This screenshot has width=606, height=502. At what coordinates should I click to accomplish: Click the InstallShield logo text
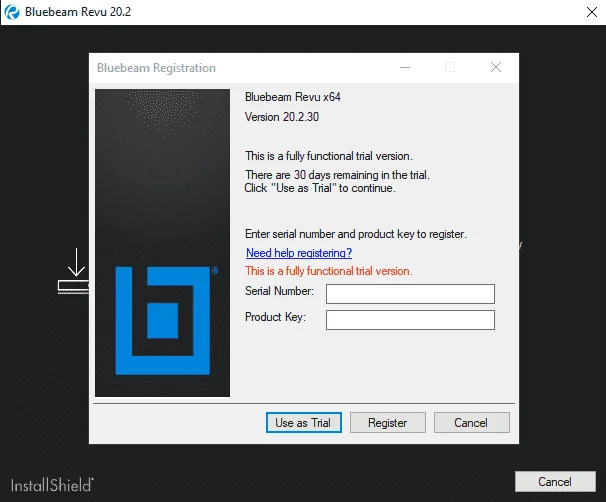pos(52,485)
